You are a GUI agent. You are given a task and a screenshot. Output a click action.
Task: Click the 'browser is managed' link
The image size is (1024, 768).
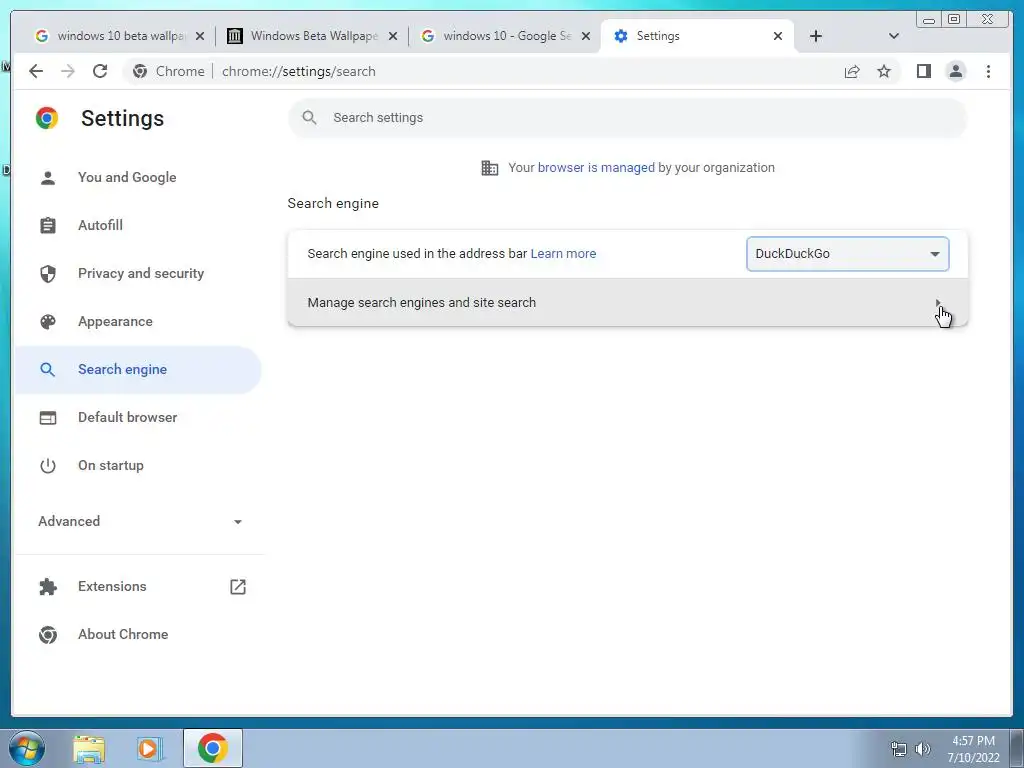click(596, 168)
